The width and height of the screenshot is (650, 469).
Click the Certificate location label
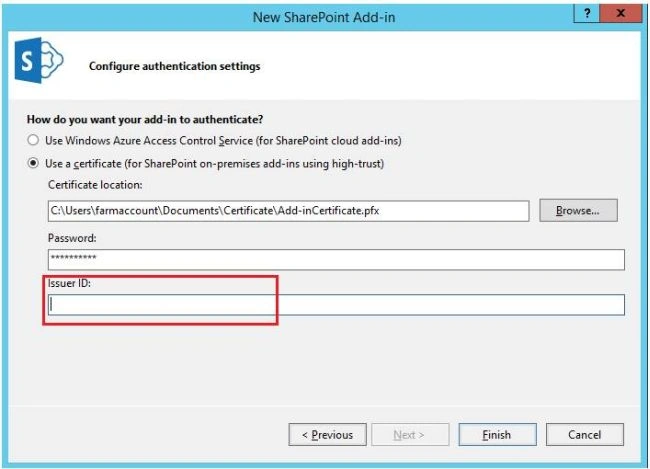(95, 185)
